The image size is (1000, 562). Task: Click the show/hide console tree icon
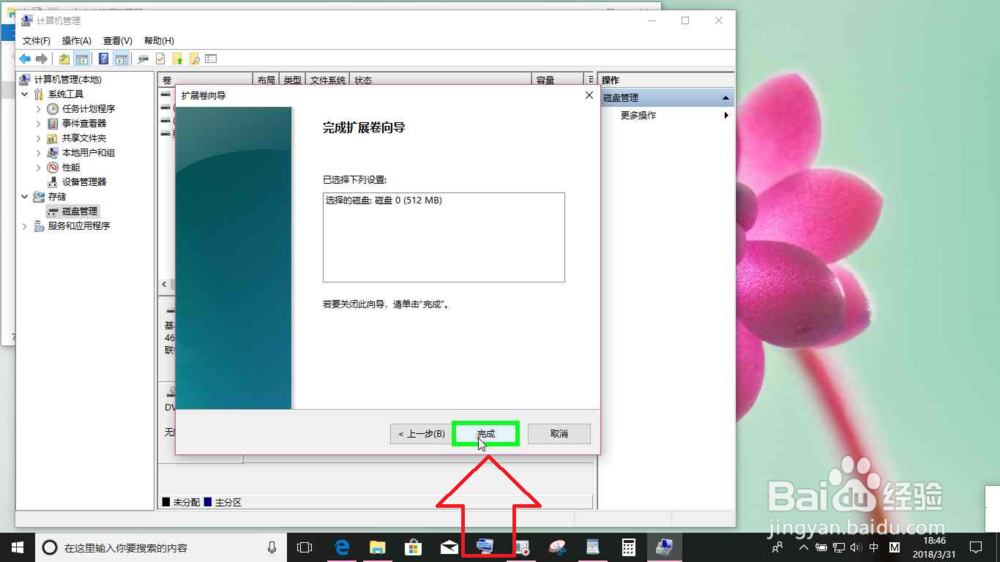[x=82, y=59]
